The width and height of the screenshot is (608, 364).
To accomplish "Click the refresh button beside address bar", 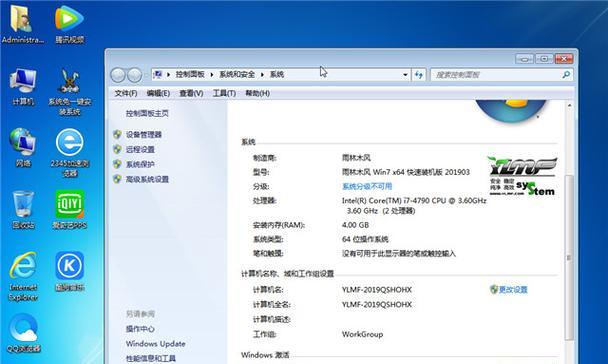I will 419,74.
